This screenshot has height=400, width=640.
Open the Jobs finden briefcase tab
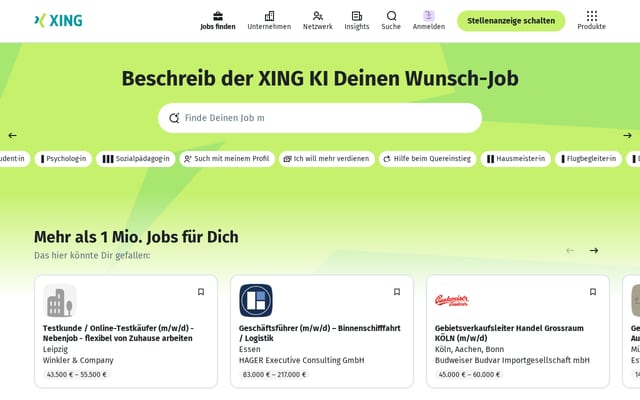point(218,21)
